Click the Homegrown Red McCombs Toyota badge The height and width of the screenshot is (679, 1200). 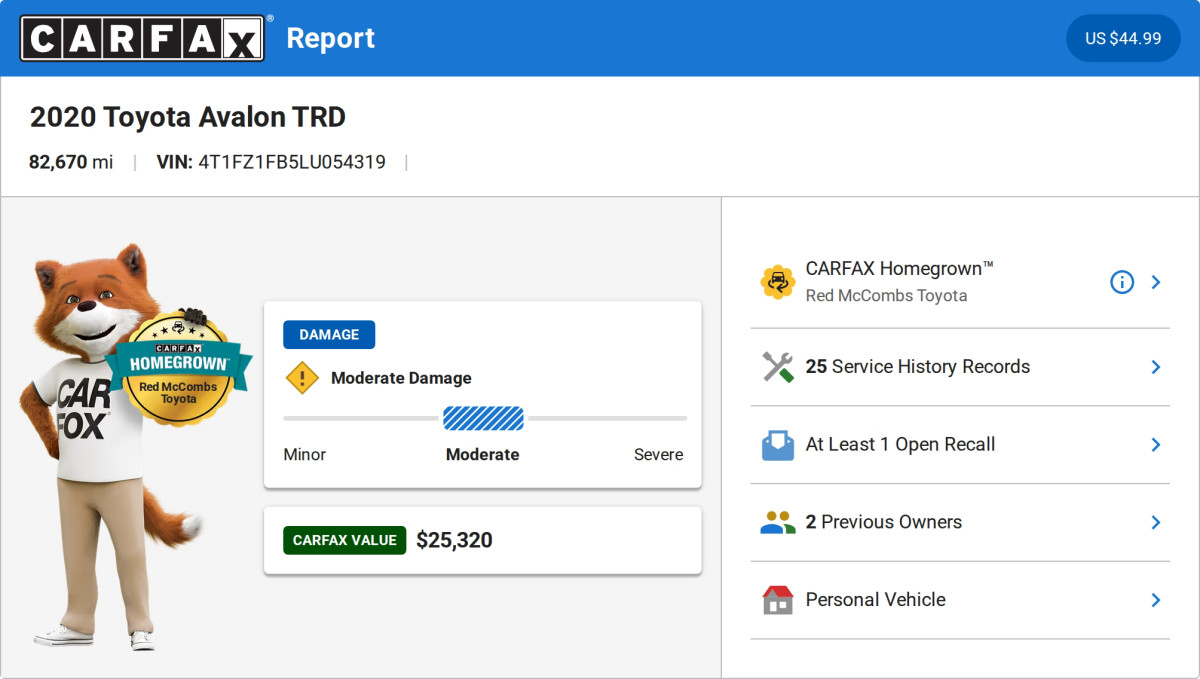pos(178,366)
